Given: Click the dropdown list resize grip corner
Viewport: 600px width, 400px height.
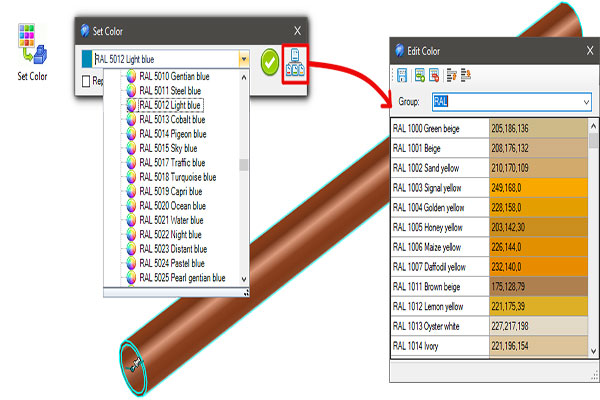Looking at the screenshot, I should [246, 293].
